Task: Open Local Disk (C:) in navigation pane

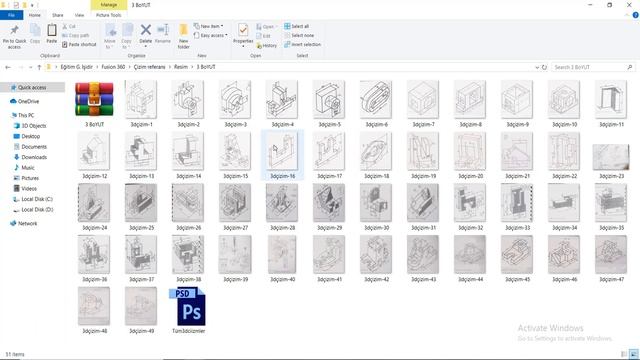Action: [x=37, y=199]
